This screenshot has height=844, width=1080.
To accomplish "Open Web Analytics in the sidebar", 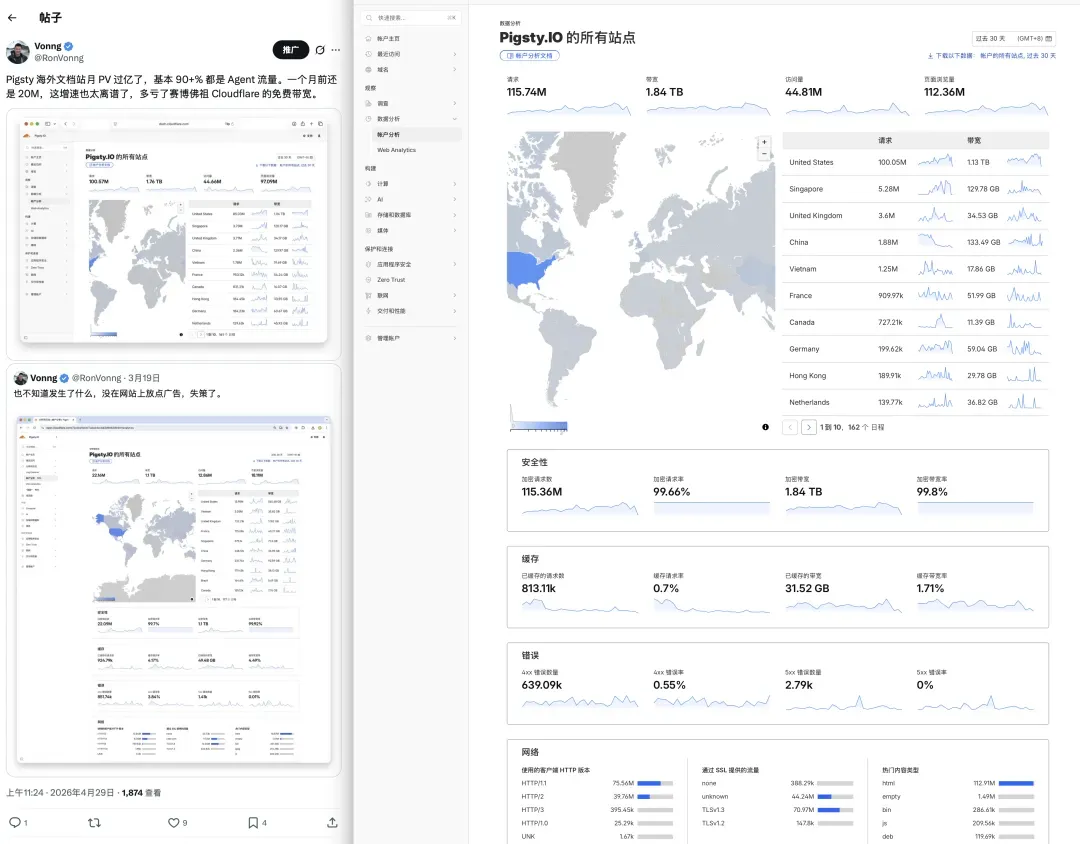I will pos(396,150).
